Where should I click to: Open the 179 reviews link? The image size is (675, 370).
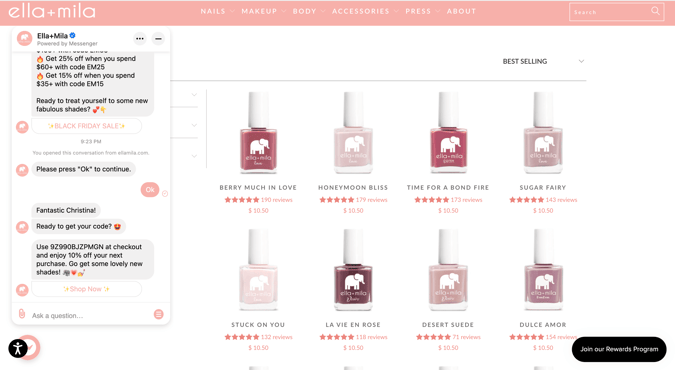click(372, 200)
